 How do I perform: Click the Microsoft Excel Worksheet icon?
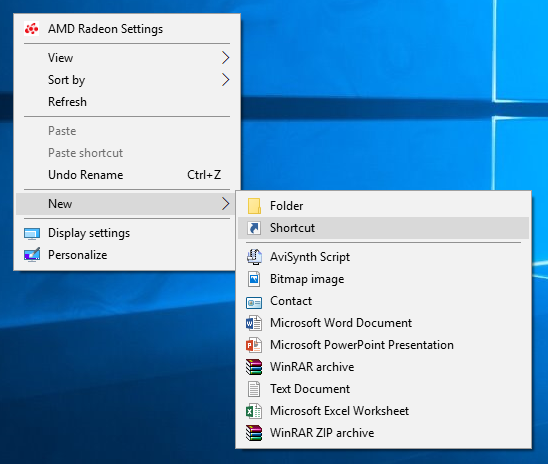[254, 411]
